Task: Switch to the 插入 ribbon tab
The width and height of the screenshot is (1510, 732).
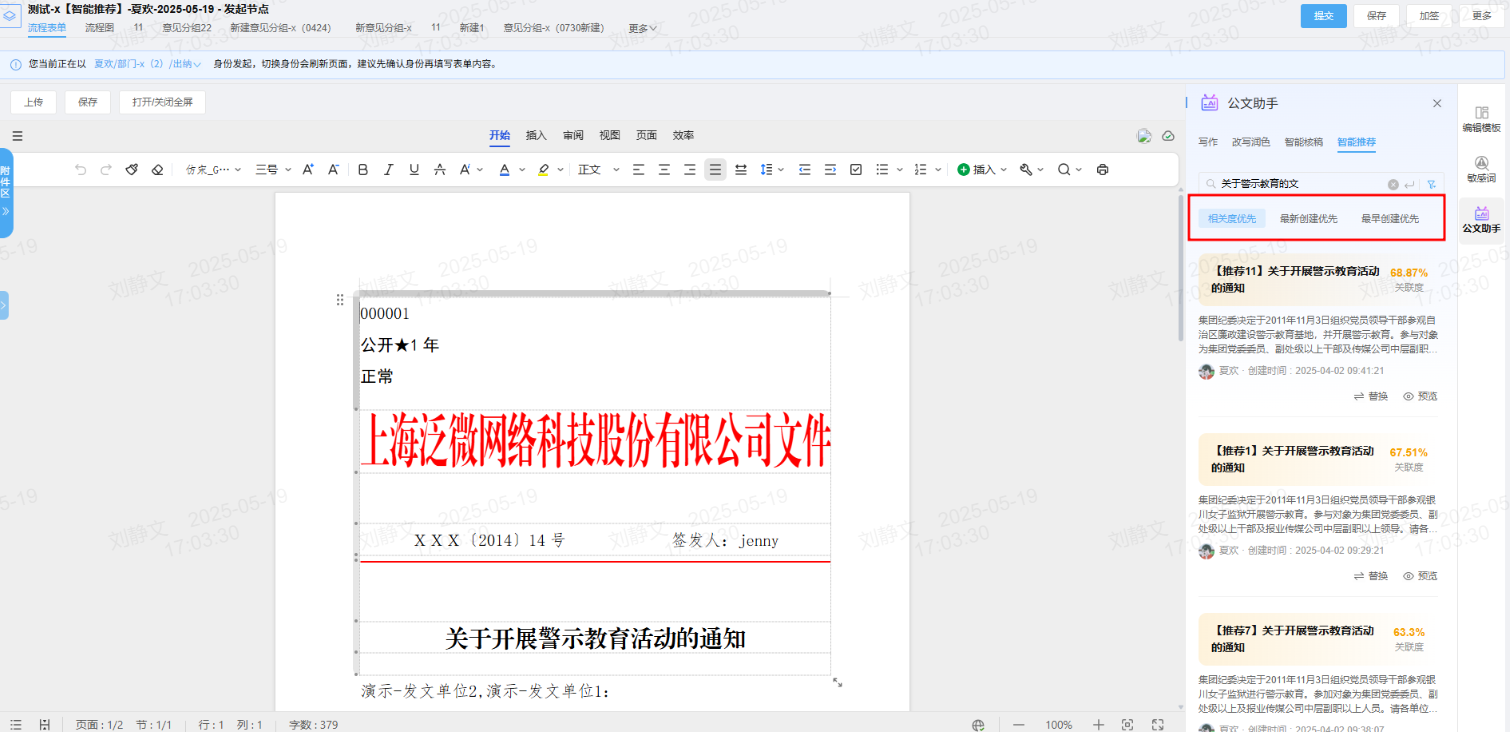Action: [536, 135]
